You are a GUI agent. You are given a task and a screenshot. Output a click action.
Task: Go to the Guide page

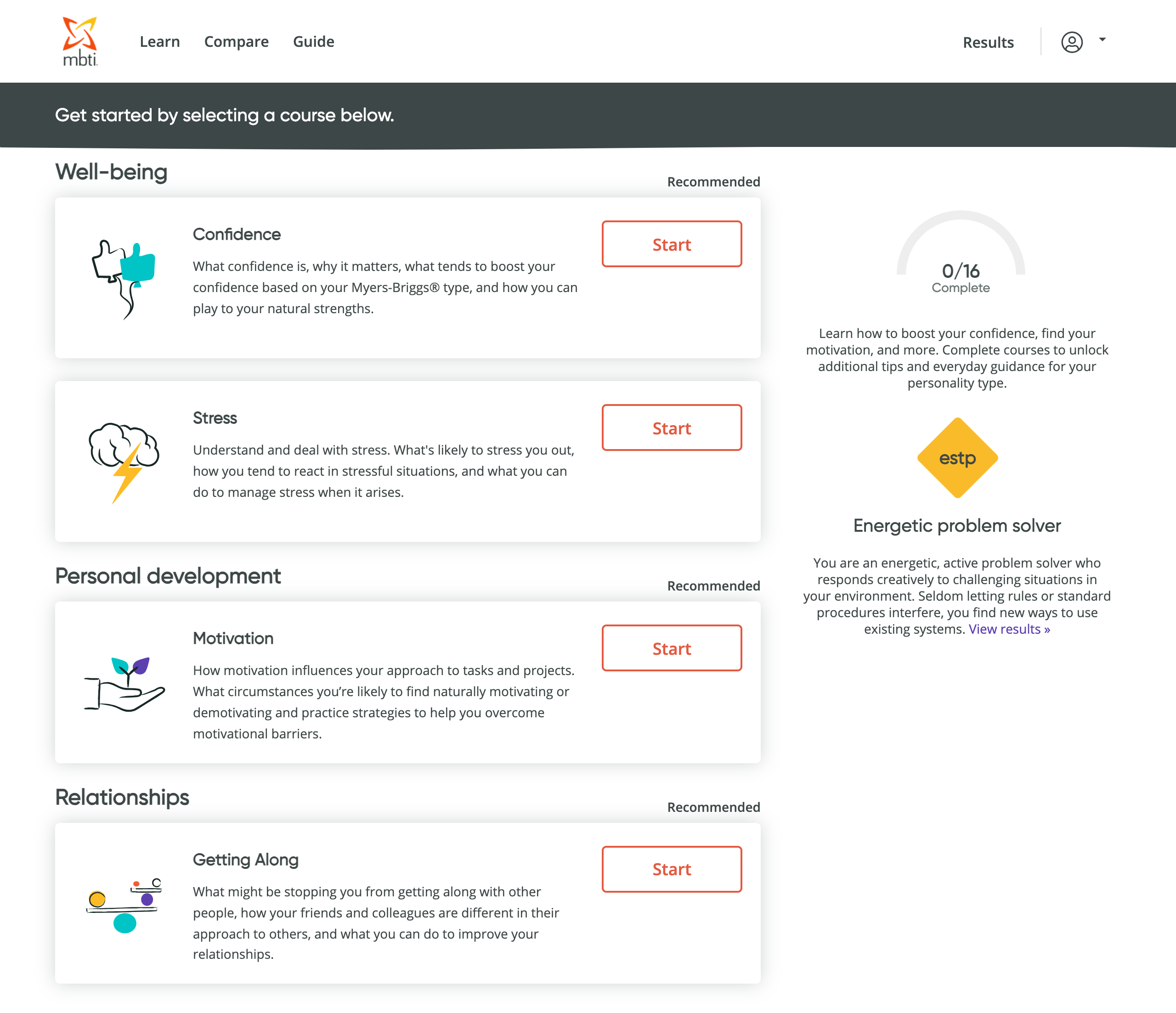(313, 41)
